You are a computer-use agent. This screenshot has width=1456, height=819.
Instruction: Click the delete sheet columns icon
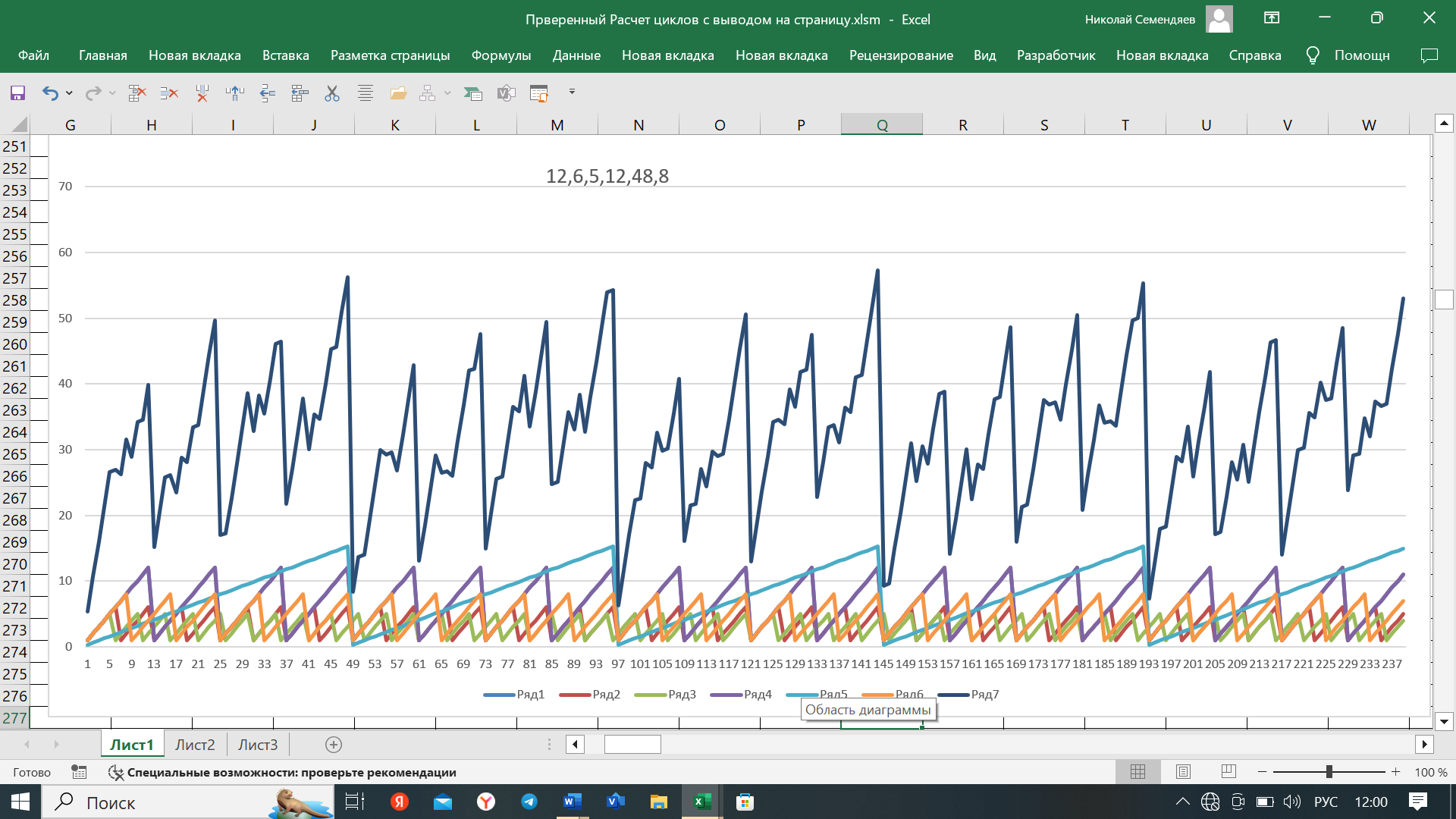pos(202,93)
